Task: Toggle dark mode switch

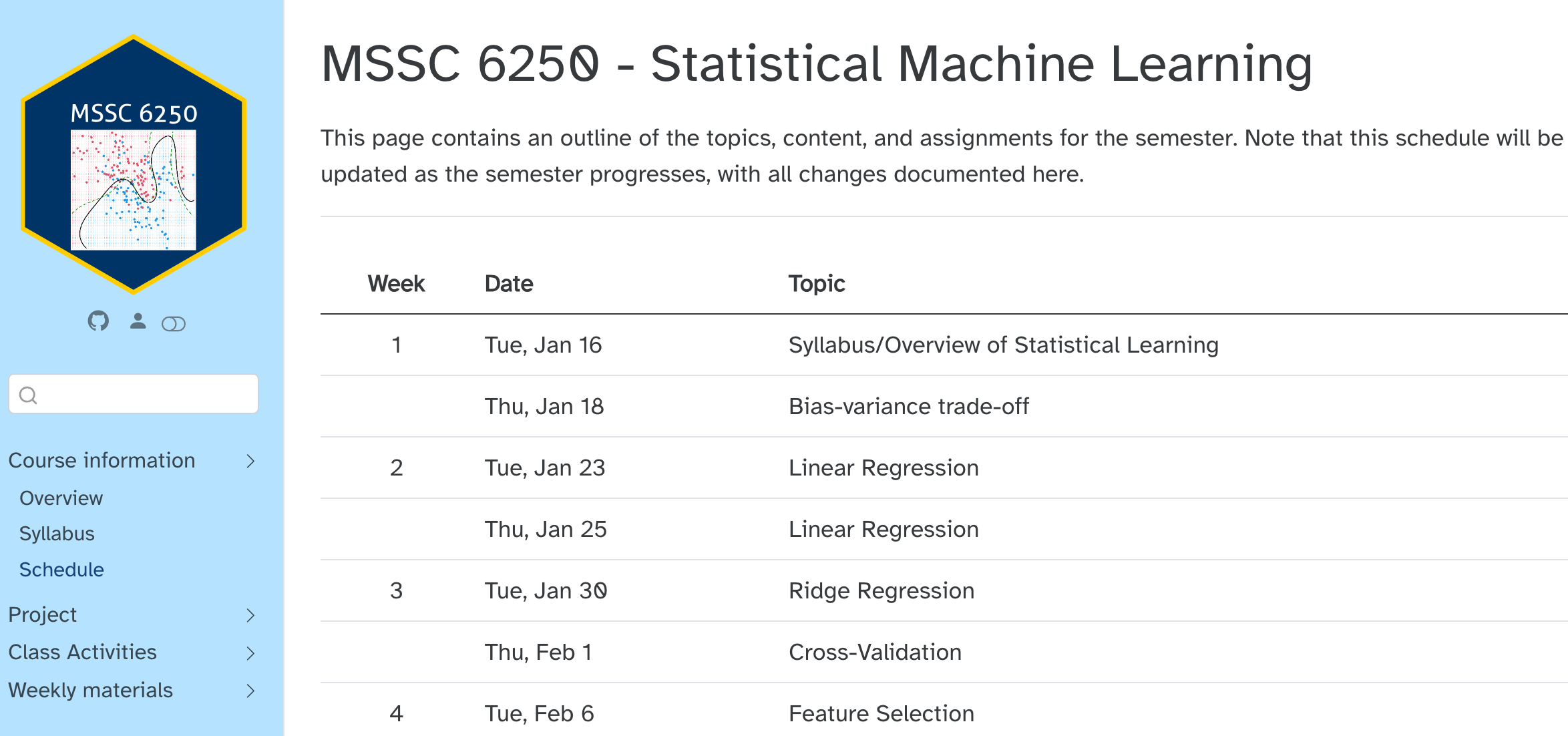Action: click(x=174, y=324)
